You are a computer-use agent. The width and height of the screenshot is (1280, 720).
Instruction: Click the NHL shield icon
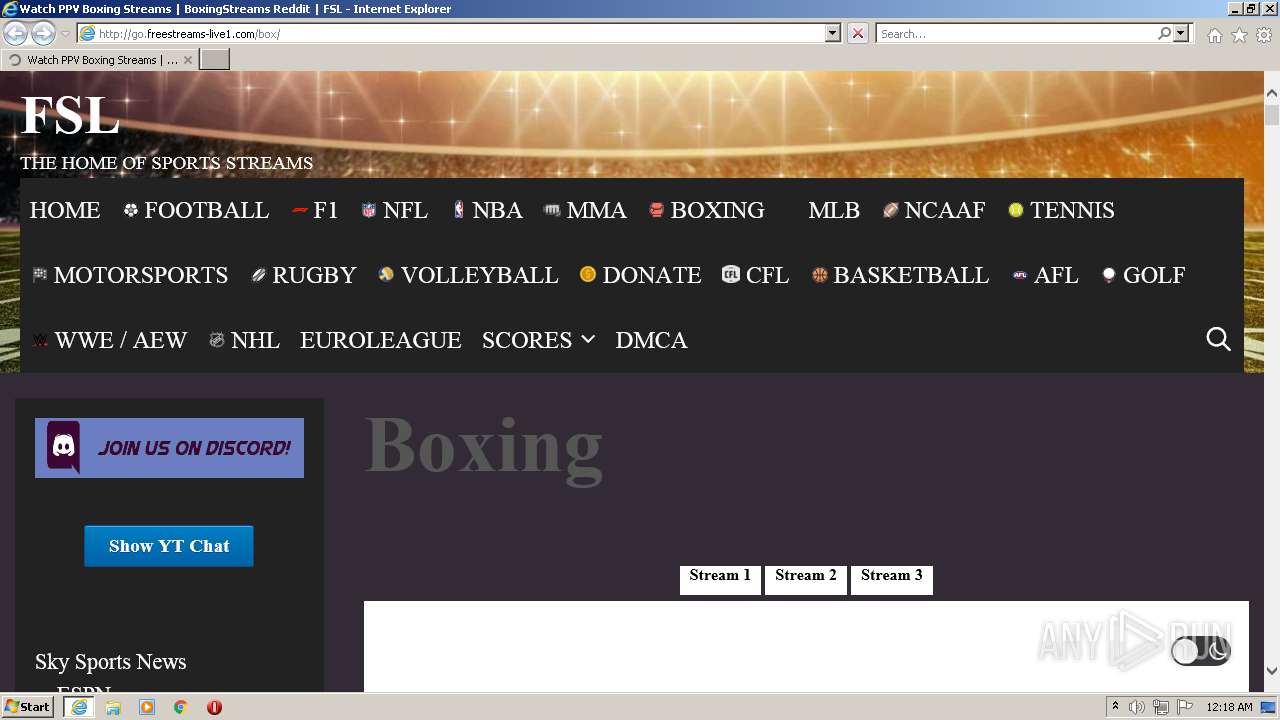pyautogui.click(x=217, y=340)
